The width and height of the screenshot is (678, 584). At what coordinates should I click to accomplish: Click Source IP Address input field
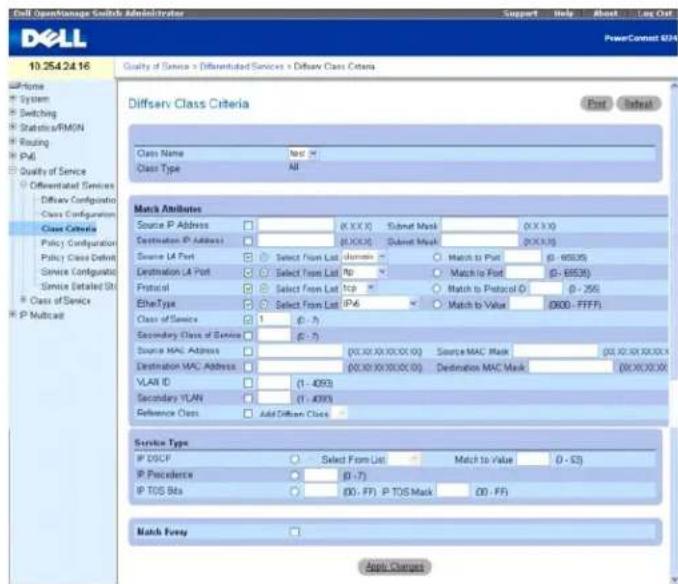(x=296, y=225)
